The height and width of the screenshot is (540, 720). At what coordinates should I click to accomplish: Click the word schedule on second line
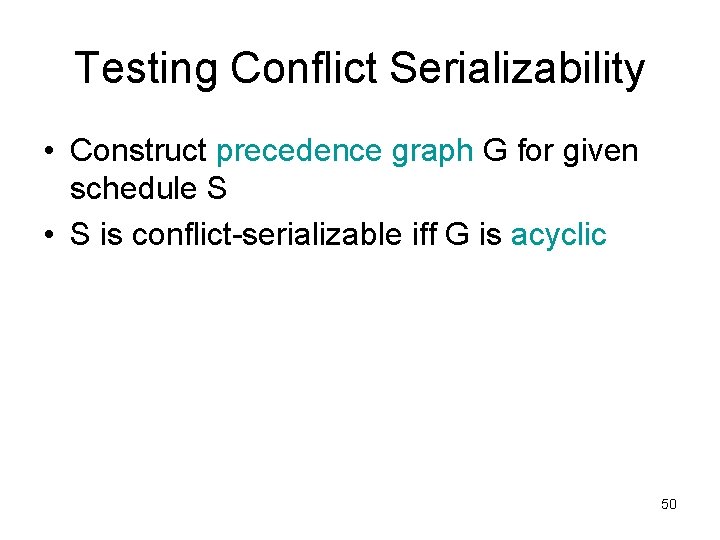coord(133,188)
